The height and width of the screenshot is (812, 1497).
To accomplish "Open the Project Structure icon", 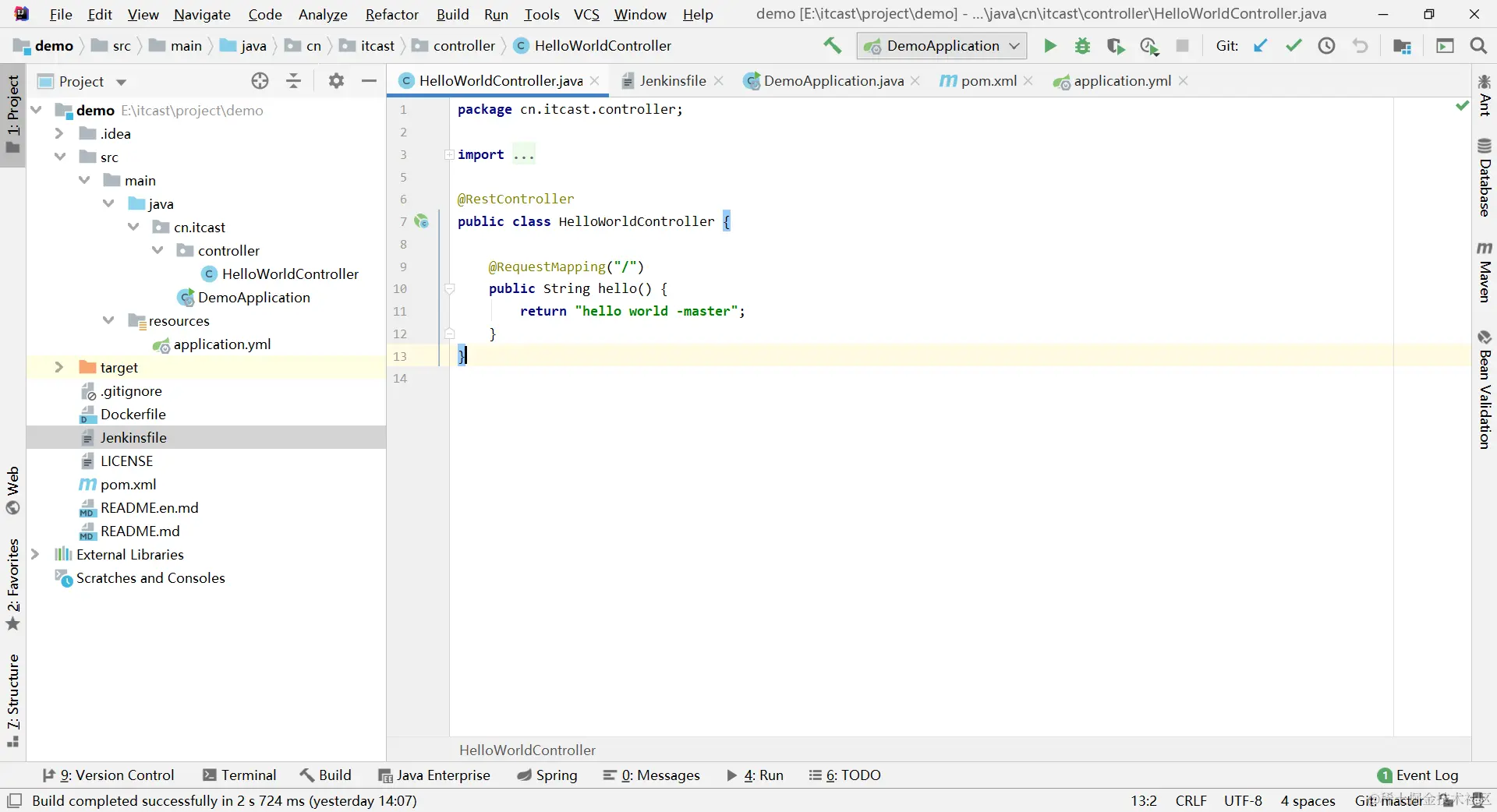I will pos(1402,46).
